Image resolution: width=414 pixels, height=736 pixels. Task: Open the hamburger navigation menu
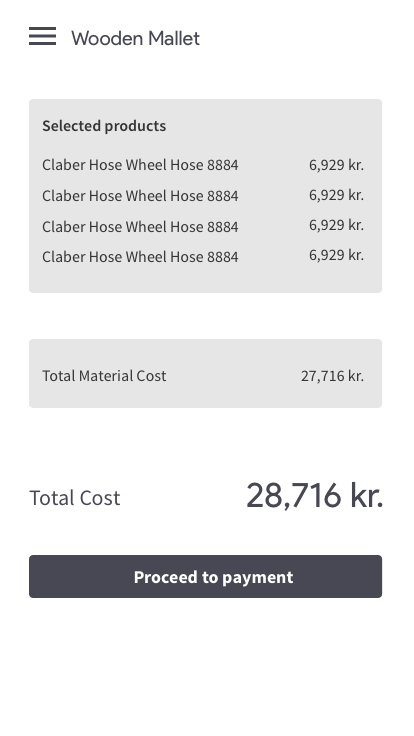42,36
